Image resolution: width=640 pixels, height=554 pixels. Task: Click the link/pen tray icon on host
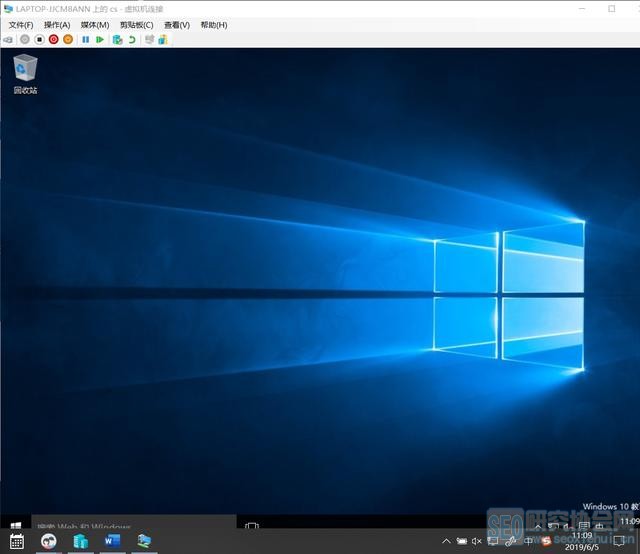click(x=511, y=541)
